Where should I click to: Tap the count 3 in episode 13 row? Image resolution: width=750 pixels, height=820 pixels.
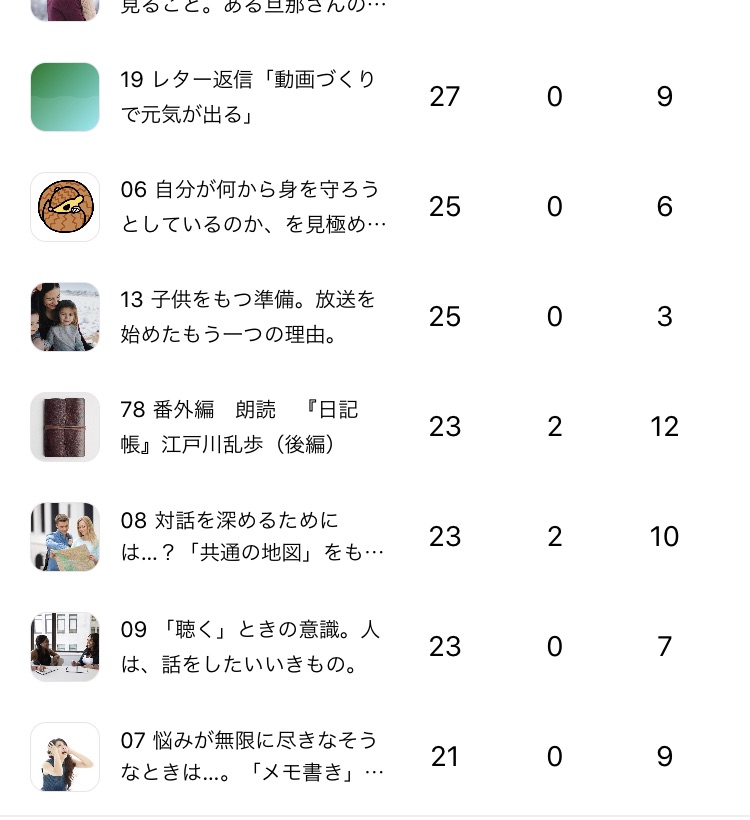click(665, 317)
